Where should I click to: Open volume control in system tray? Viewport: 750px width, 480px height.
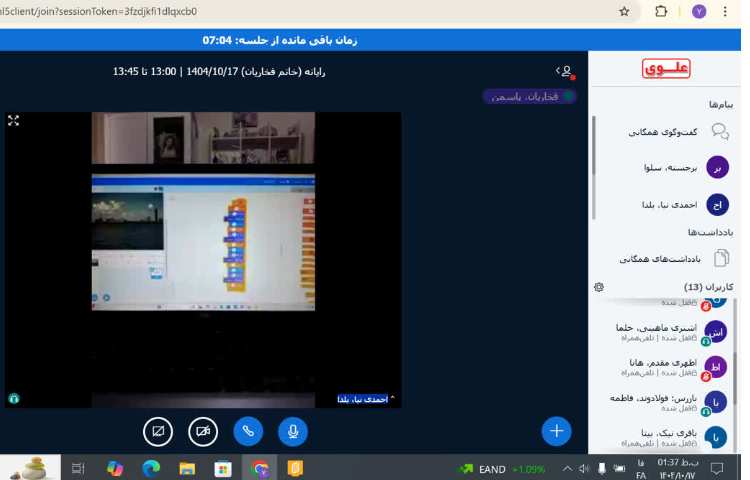coord(584,469)
